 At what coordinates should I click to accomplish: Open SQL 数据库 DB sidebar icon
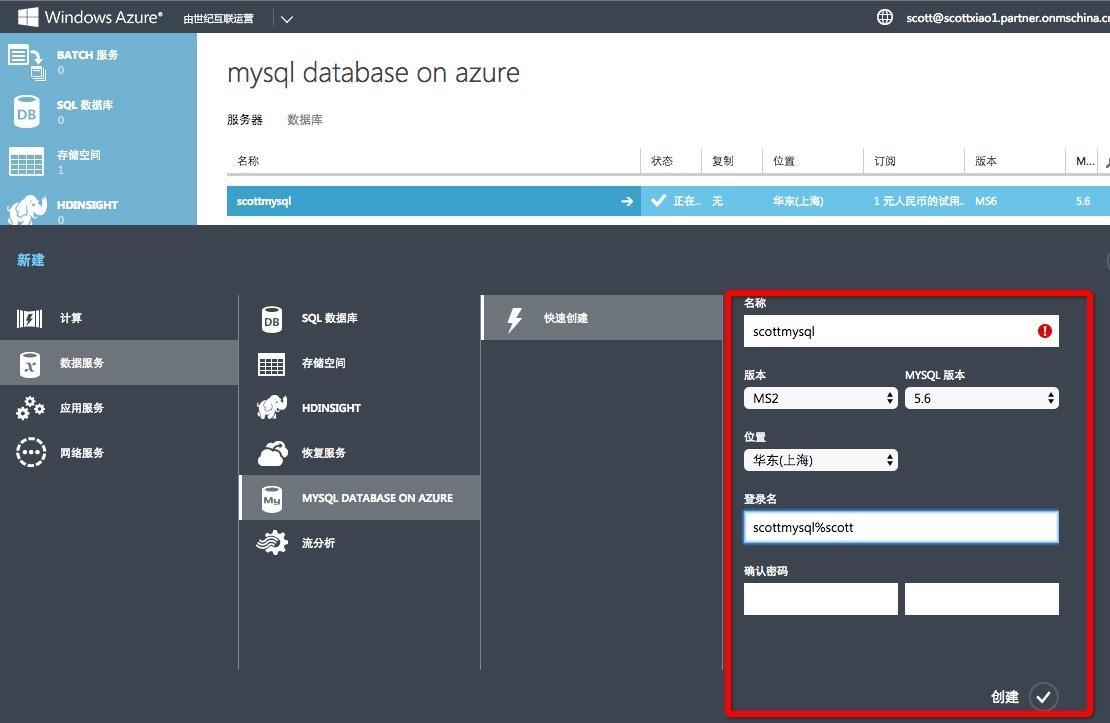27,111
